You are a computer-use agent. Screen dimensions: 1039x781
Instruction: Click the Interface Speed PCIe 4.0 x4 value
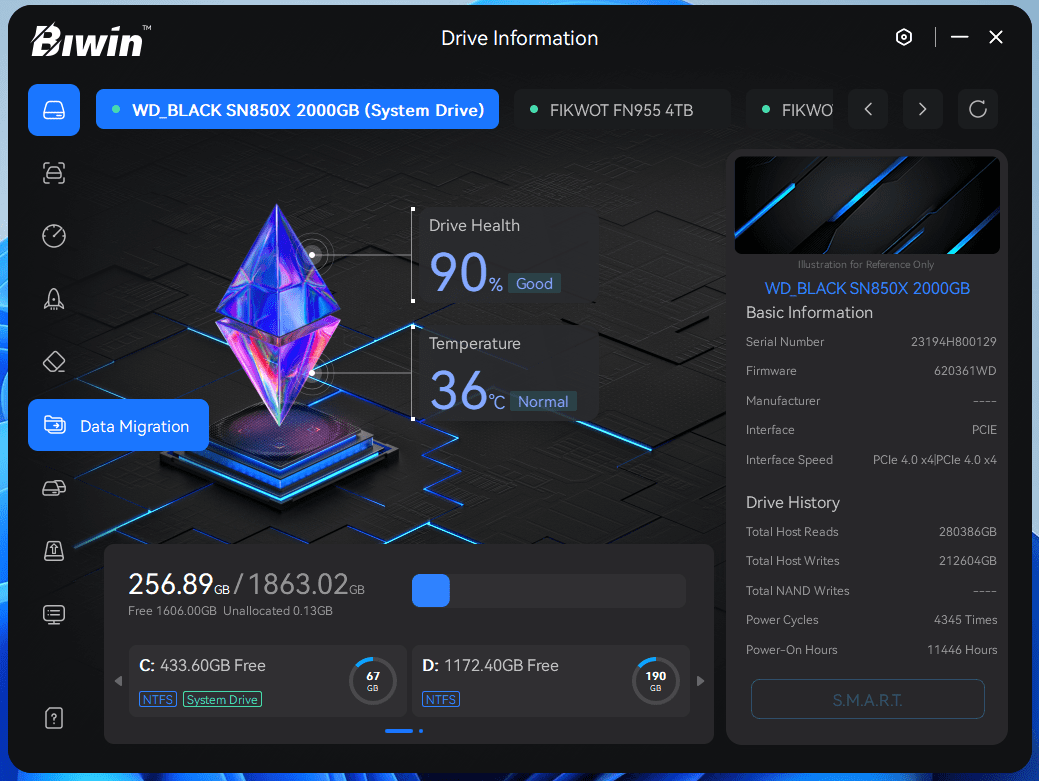pyautogui.click(x=934, y=460)
